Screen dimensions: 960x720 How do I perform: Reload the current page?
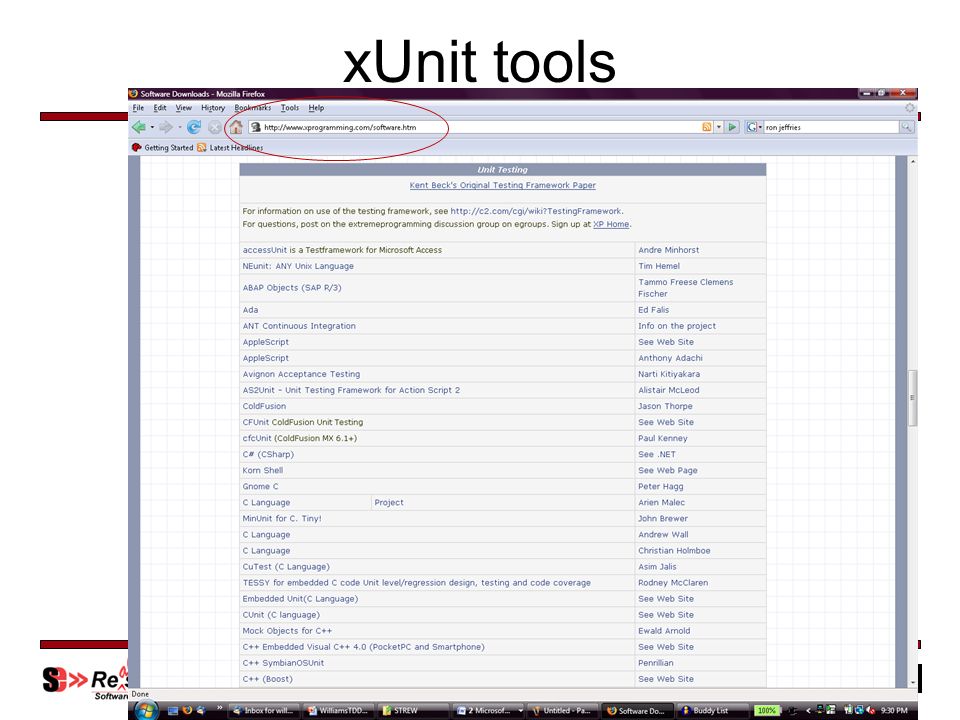pos(194,127)
